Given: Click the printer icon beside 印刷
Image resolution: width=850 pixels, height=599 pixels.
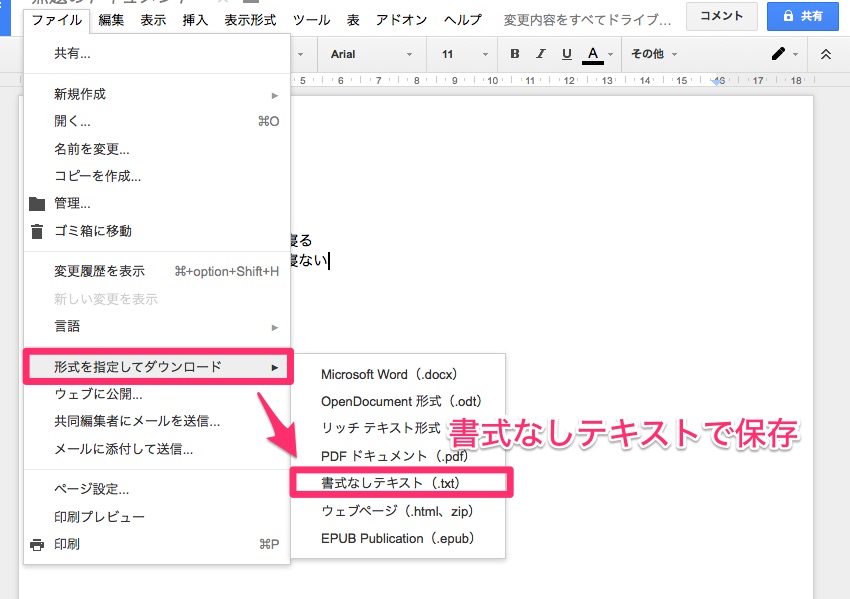Looking at the screenshot, I should [x=37, y=544].
